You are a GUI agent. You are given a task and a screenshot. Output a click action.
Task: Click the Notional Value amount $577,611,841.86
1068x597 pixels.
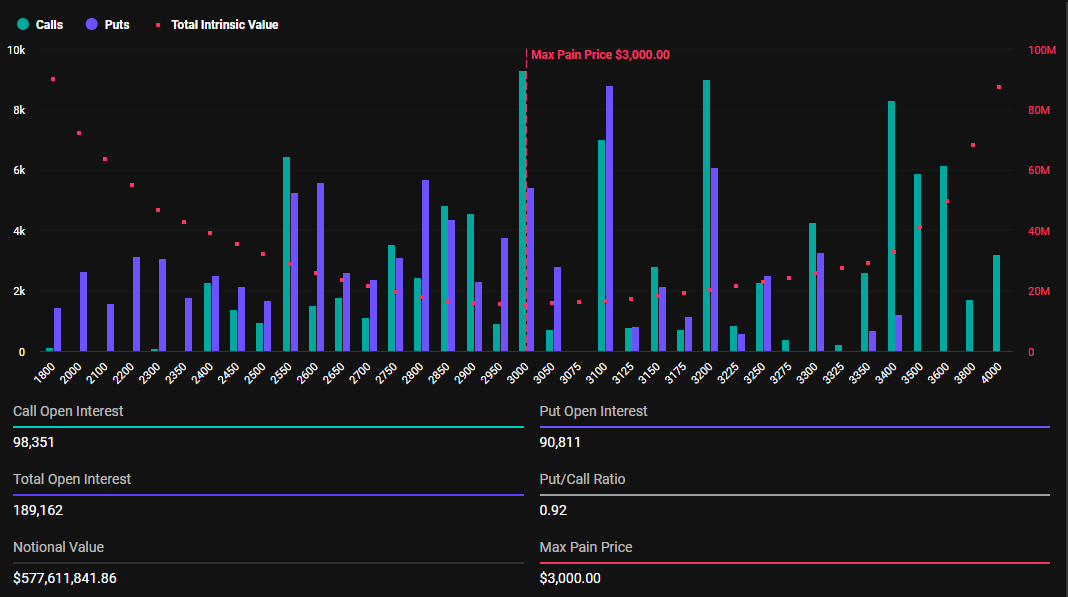click(x=65, y=579)
